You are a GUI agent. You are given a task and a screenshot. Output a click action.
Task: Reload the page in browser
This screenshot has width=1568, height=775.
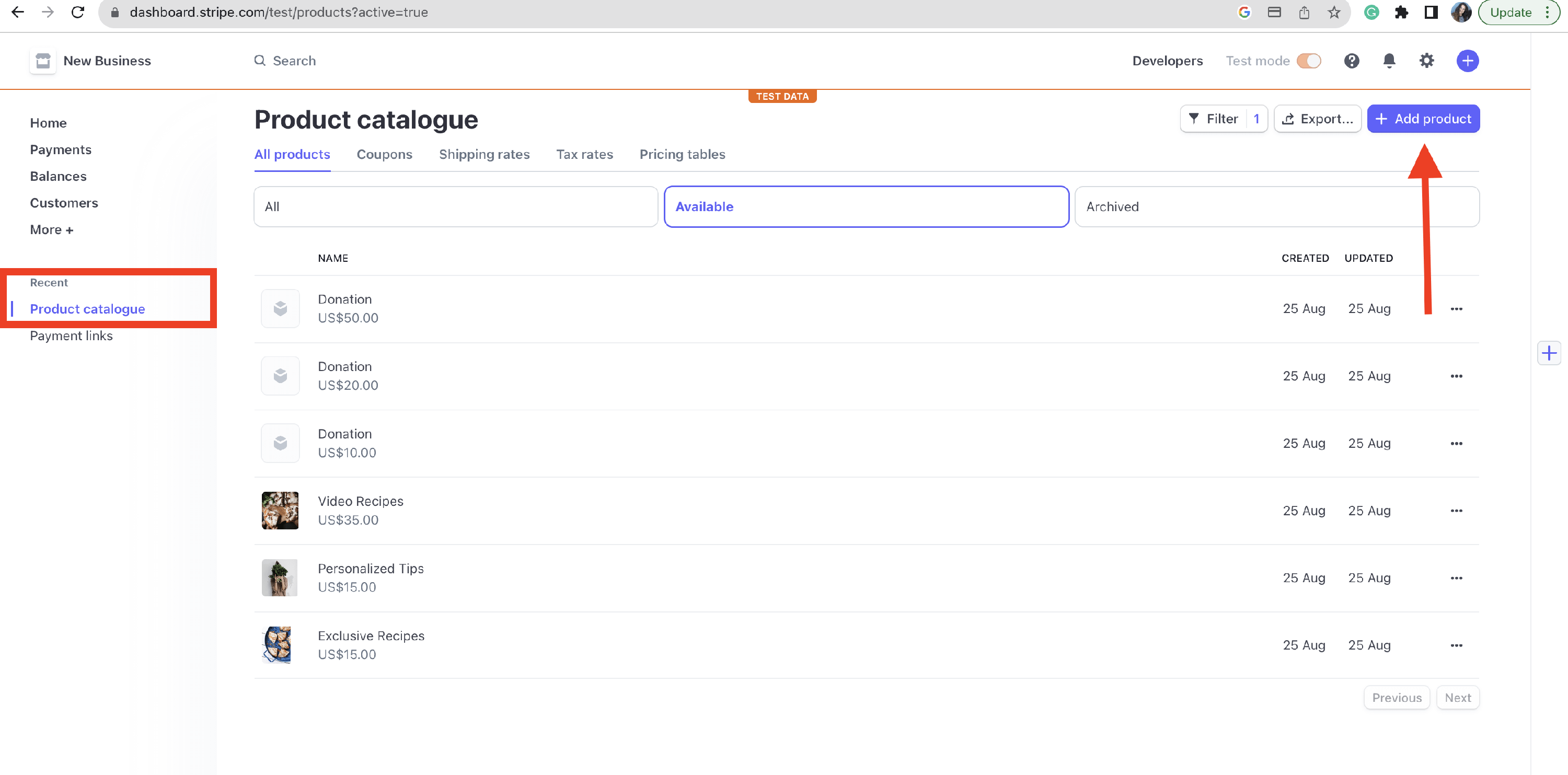click(78, 12)
